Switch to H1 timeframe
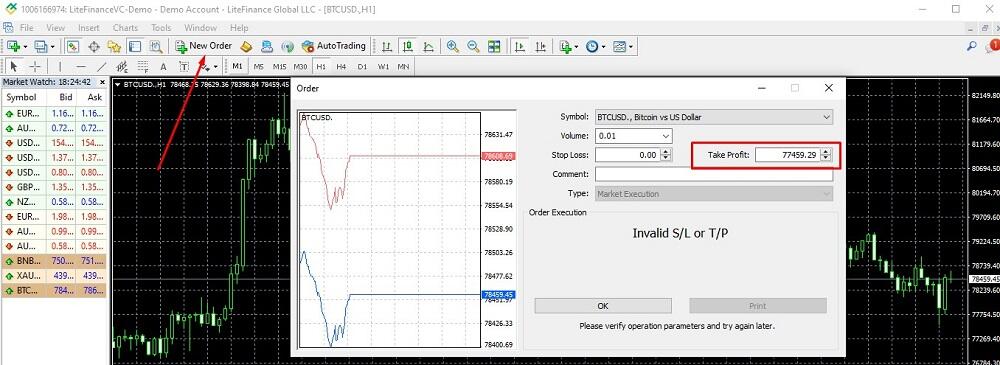The height and width of the screenshot is (365, 1000). 321,66
